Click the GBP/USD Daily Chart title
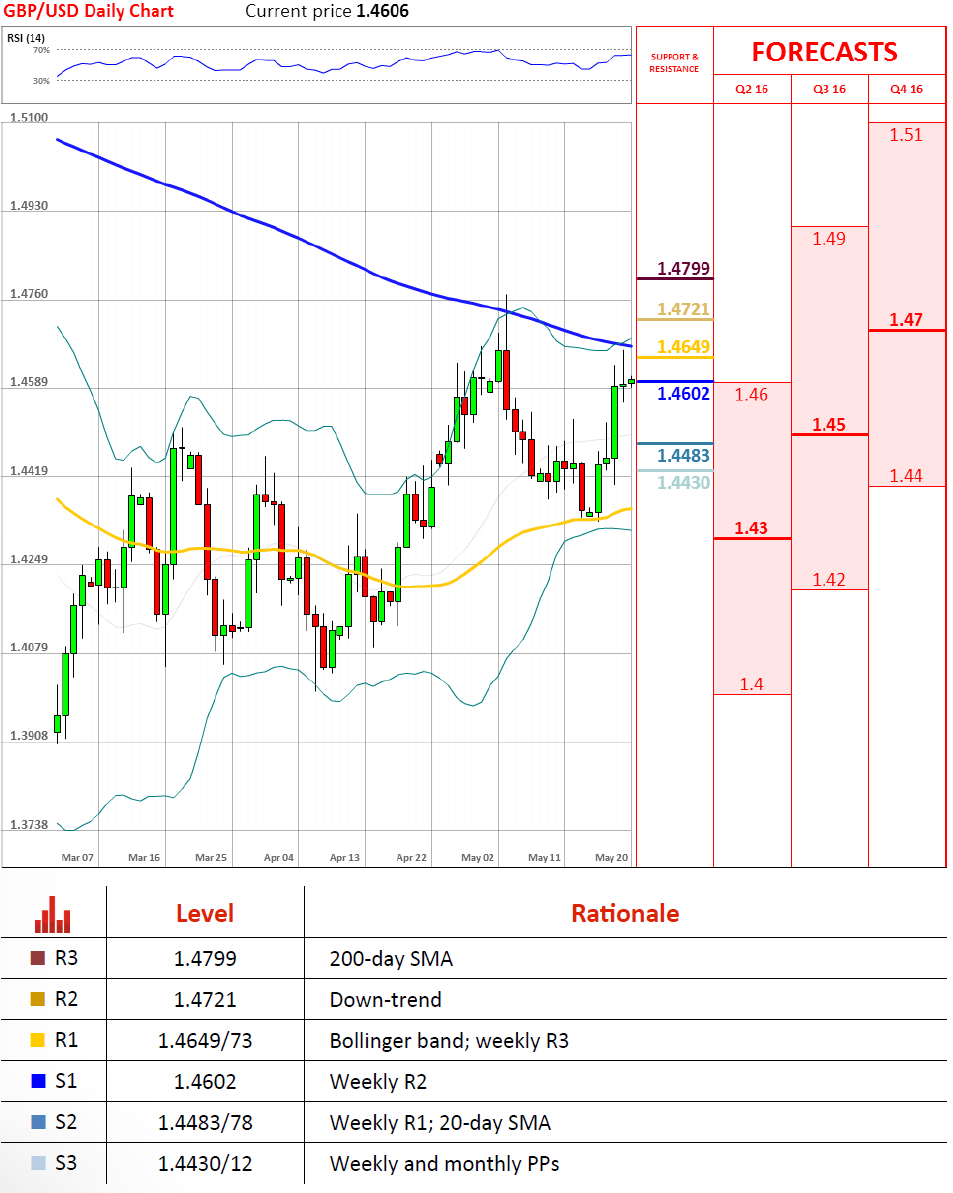 pyautogui.click(x=88, y=11)
